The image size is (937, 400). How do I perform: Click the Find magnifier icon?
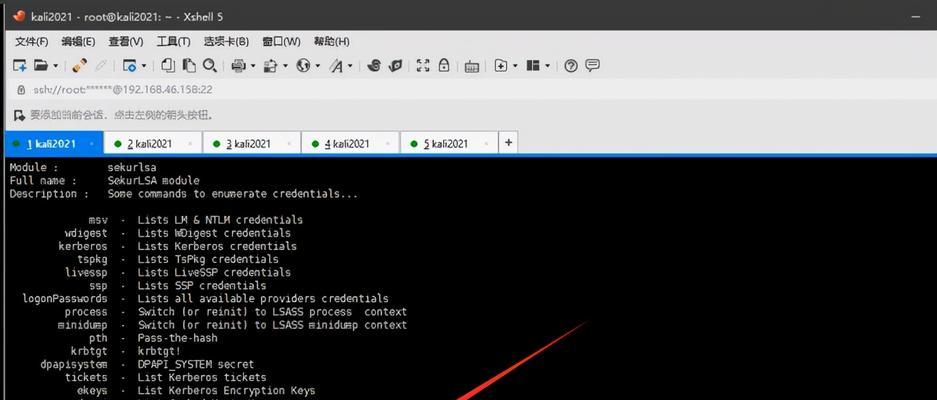(209, 65)
